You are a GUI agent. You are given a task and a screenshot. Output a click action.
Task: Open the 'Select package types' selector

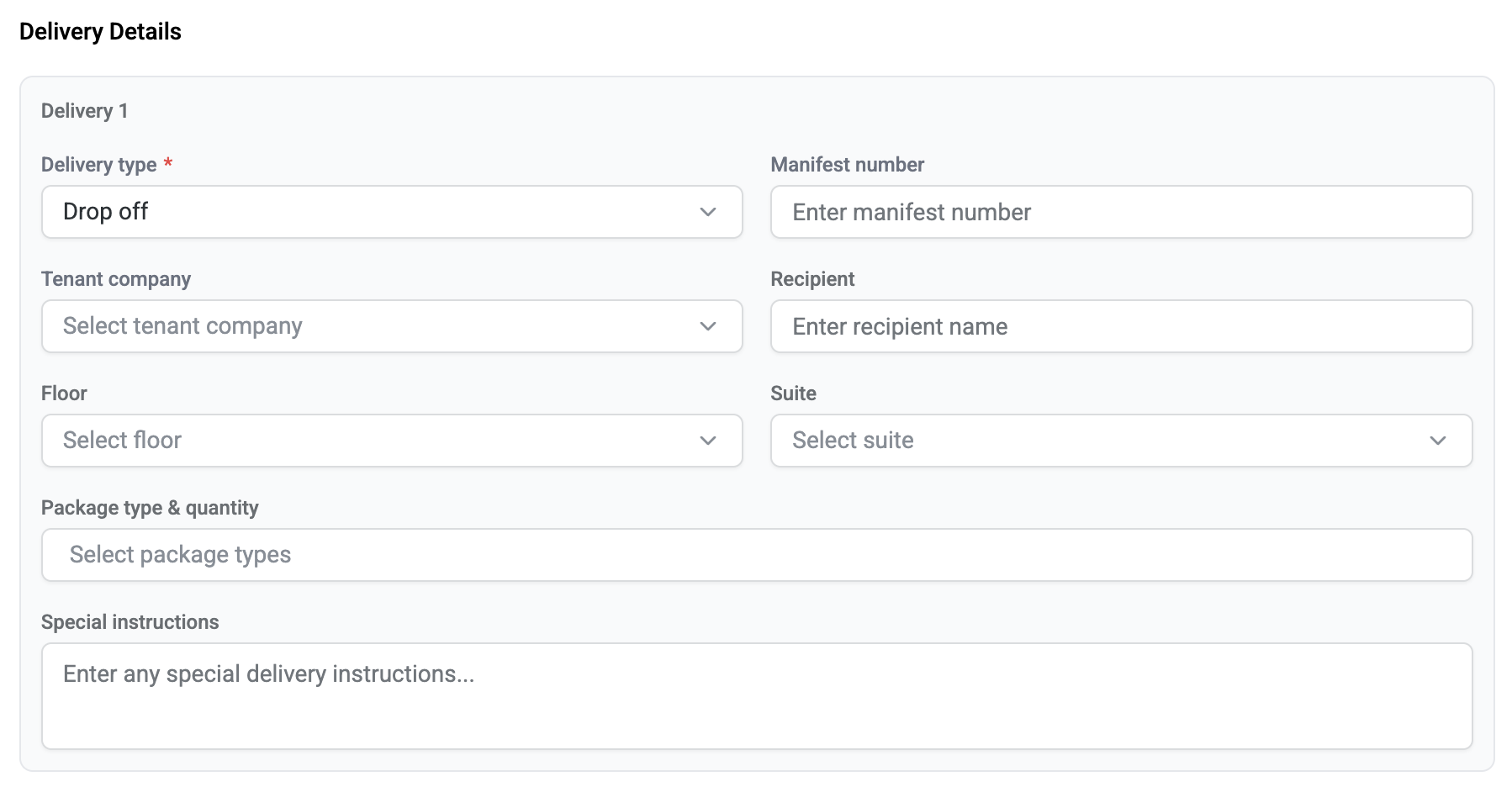coord(756,555)
